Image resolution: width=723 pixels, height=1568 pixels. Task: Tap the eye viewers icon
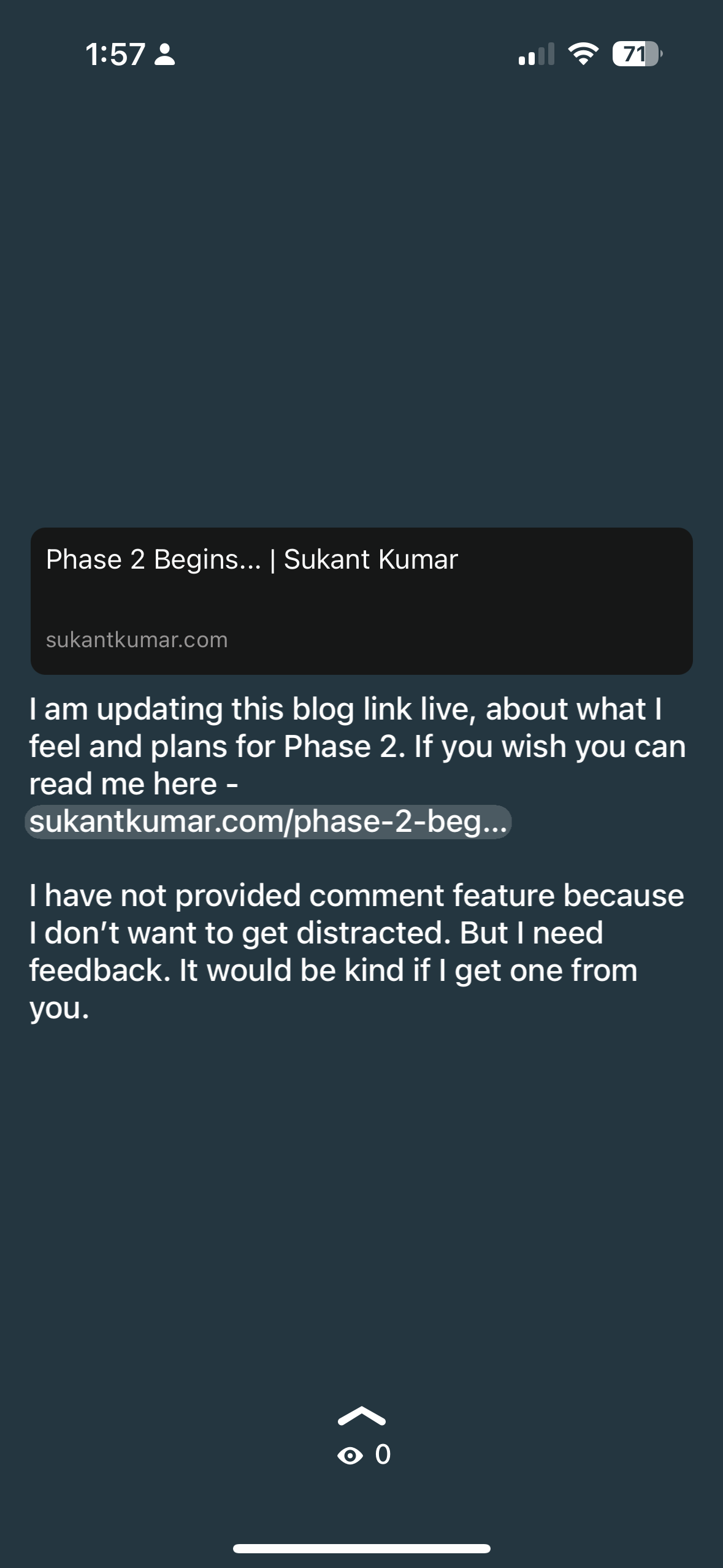pos(350,1456)
